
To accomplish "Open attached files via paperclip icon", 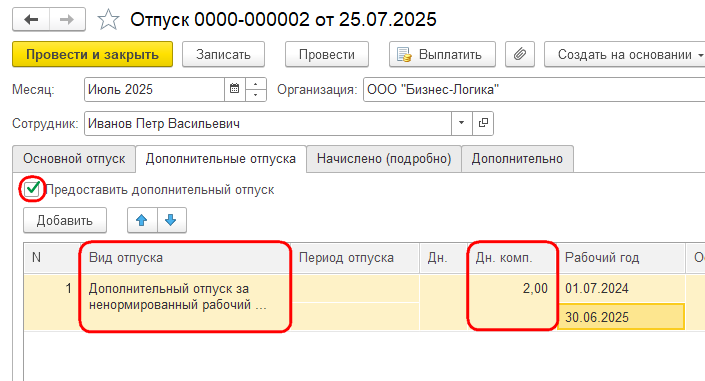I will click(x=520, y=54).
